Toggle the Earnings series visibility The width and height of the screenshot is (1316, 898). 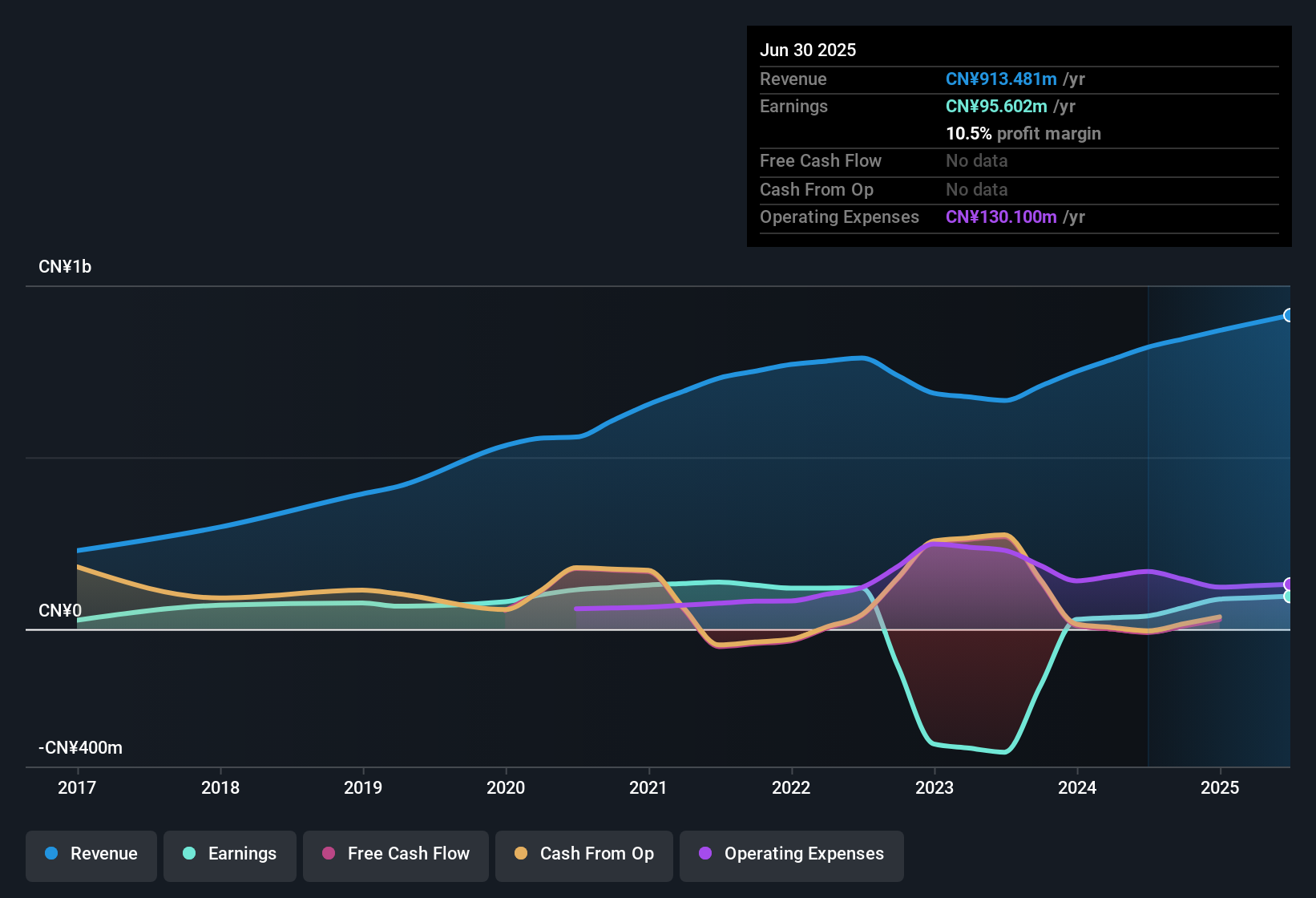coord(229,854)
